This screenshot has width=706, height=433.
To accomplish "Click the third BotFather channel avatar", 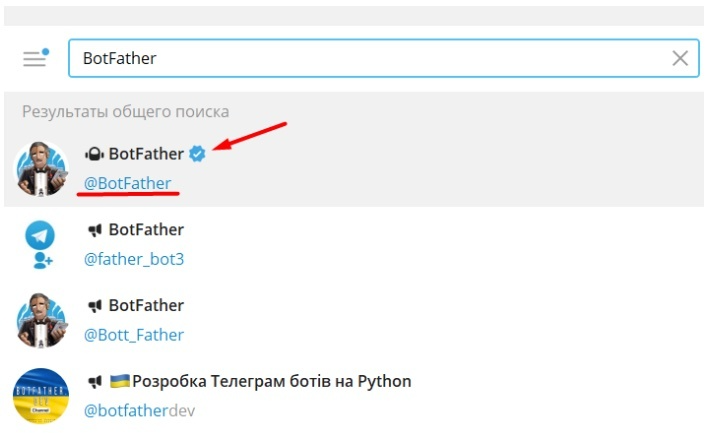I will [x=41, y=322].
